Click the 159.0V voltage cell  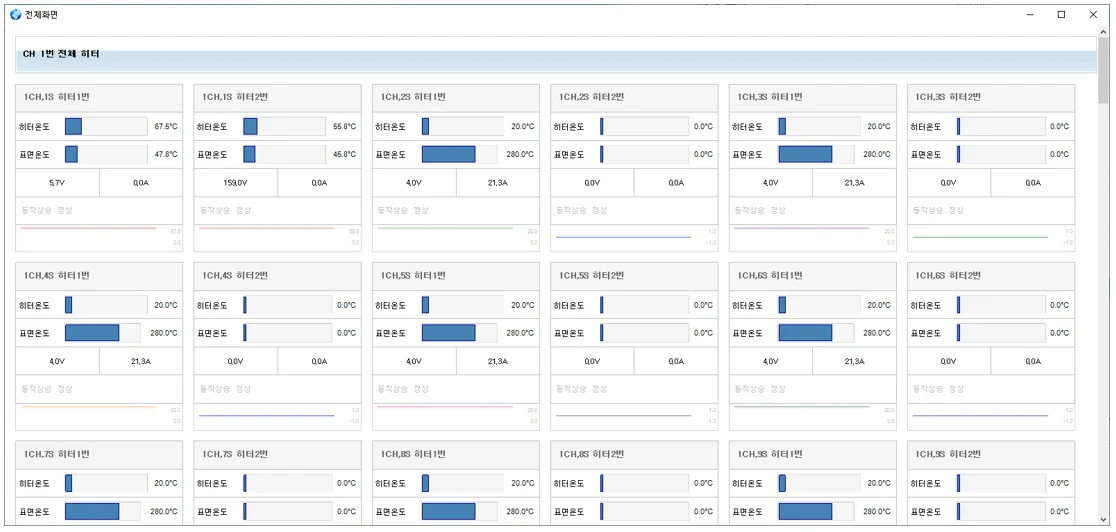click(x=236, y=183)
